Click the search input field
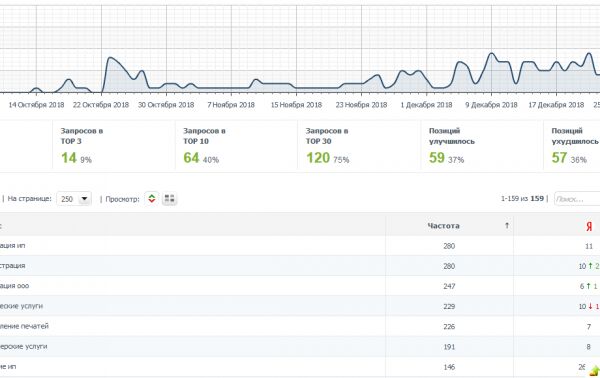 click(577, 199)
